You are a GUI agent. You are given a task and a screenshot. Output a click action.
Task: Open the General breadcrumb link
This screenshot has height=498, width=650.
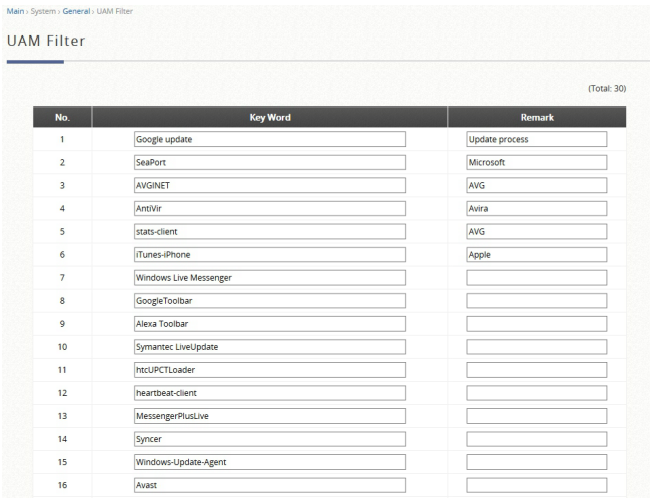tap(76, 11)
